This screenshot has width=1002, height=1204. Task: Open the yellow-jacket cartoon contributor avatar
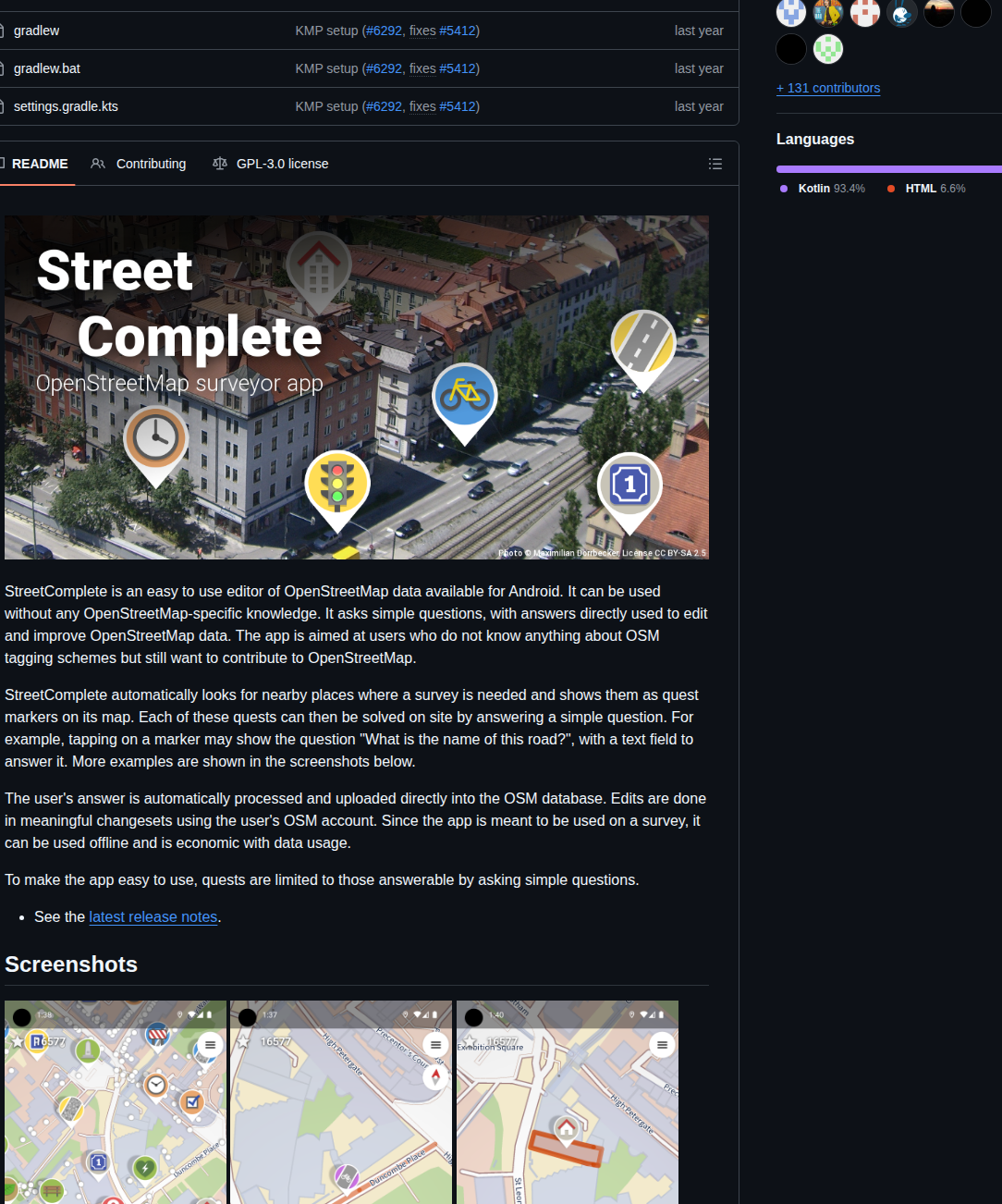pyautogui.click(x=828, y=13)
